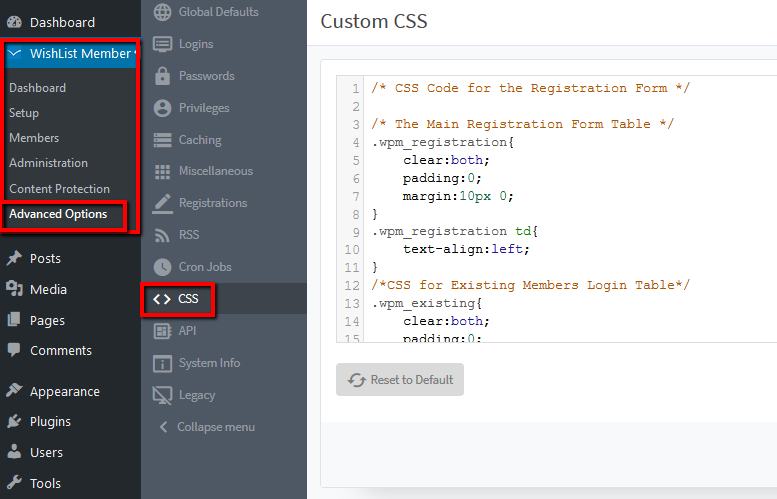The width and height of the screenshot is (777, 499).
Task: Click the Reset to Default button
Action: point(400,380)
